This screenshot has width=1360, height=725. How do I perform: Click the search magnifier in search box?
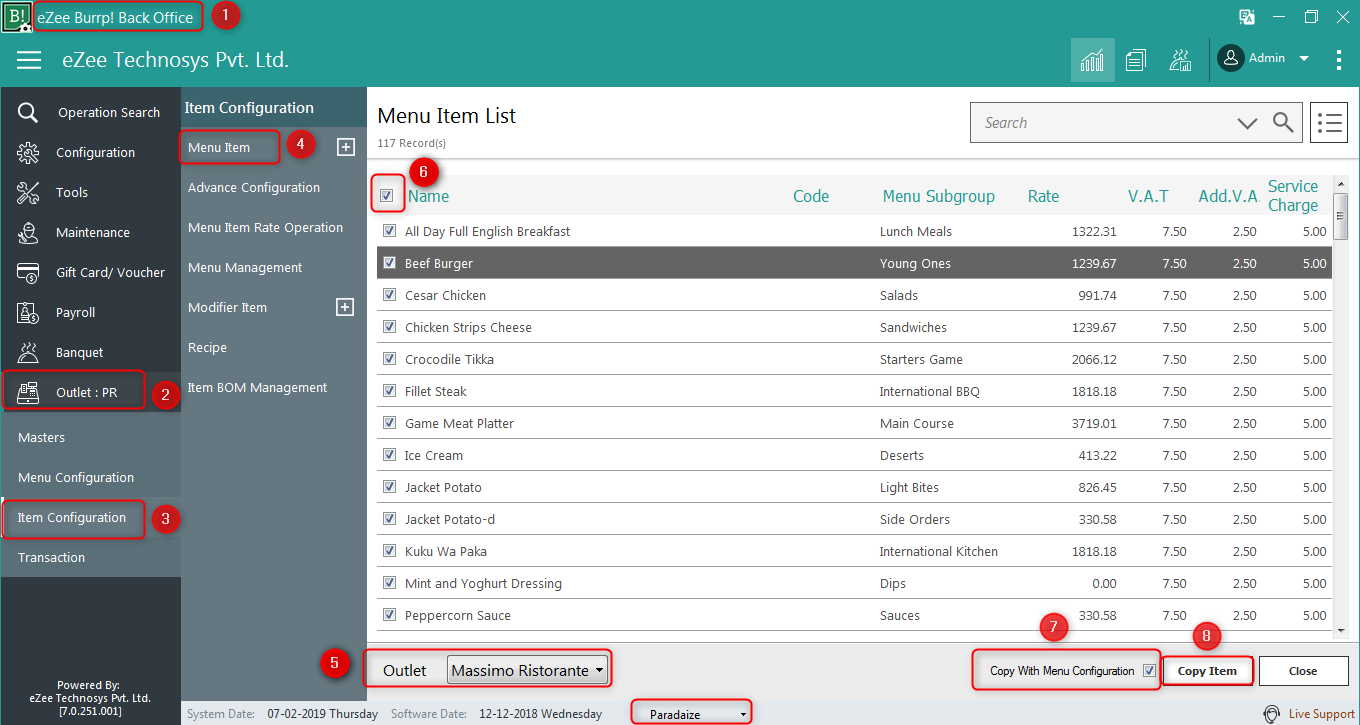coord(1283,123)
